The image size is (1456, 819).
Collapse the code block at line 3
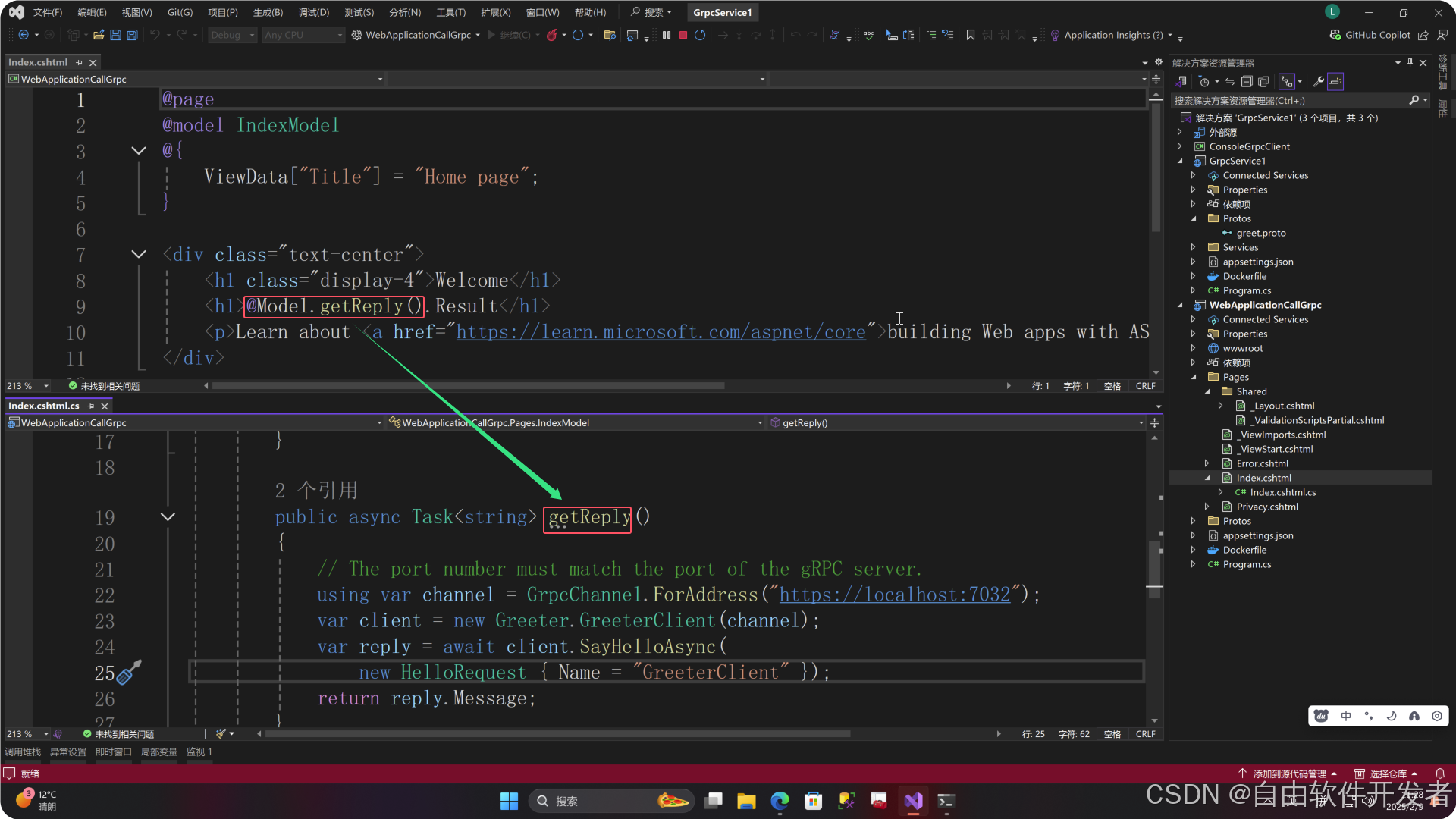139,151
